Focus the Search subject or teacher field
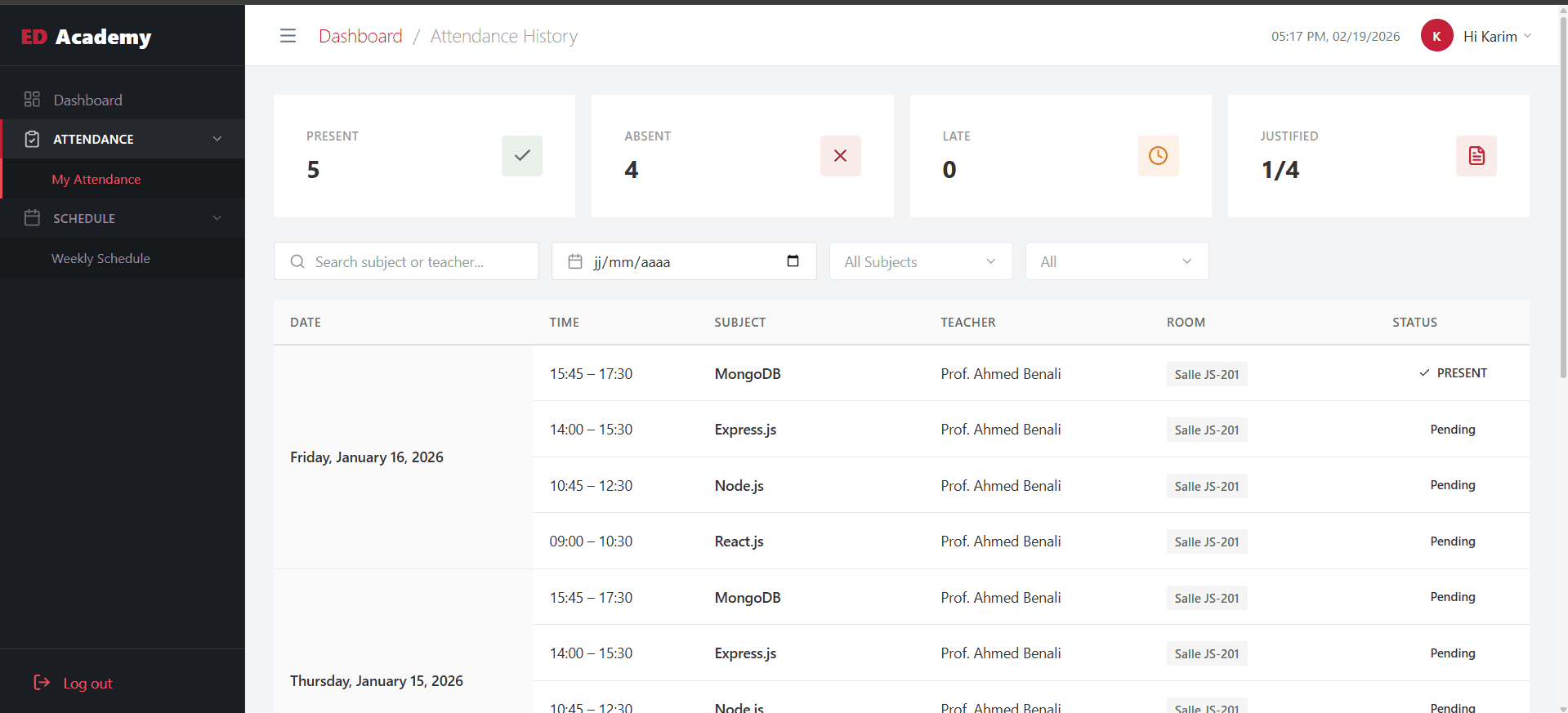Screen dimensions: 1568x713 [406, 261]
